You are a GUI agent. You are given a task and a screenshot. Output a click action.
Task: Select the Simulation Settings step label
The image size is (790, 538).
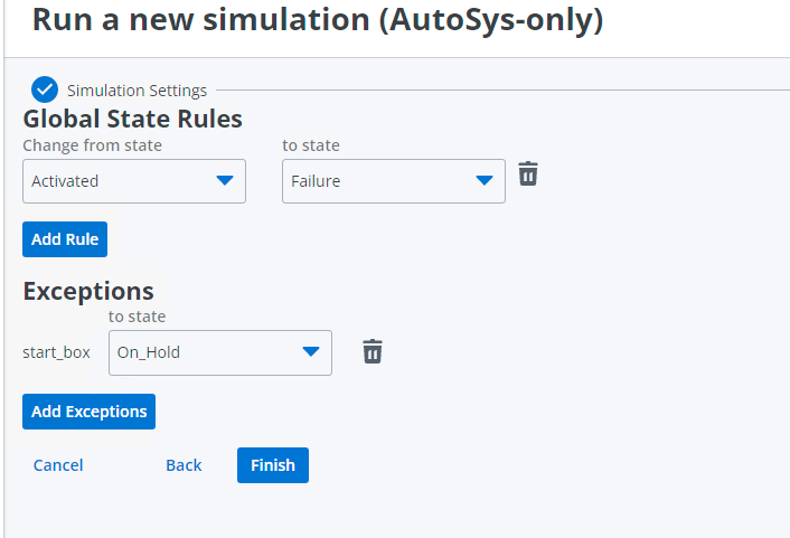tap(137, 90)
